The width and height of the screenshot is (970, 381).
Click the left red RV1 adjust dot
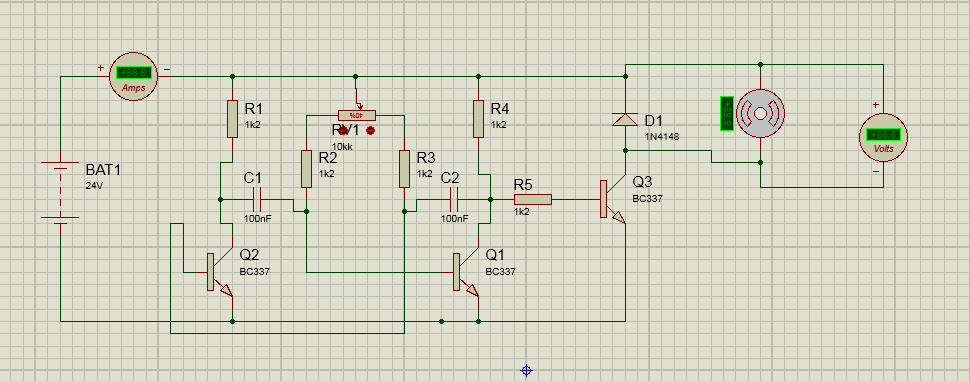(342, 131)
